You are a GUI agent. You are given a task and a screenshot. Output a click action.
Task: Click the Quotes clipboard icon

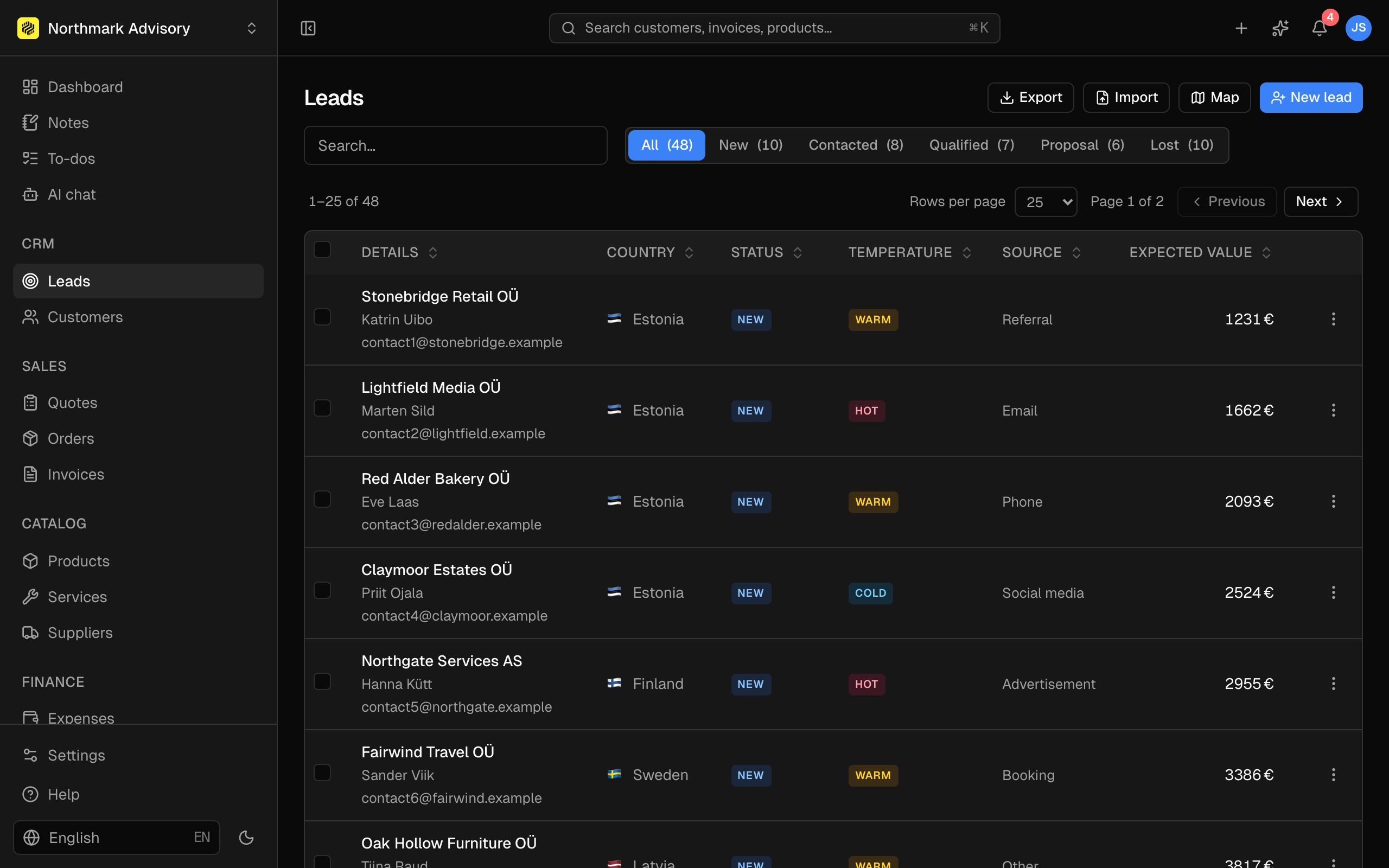[30, 403]
